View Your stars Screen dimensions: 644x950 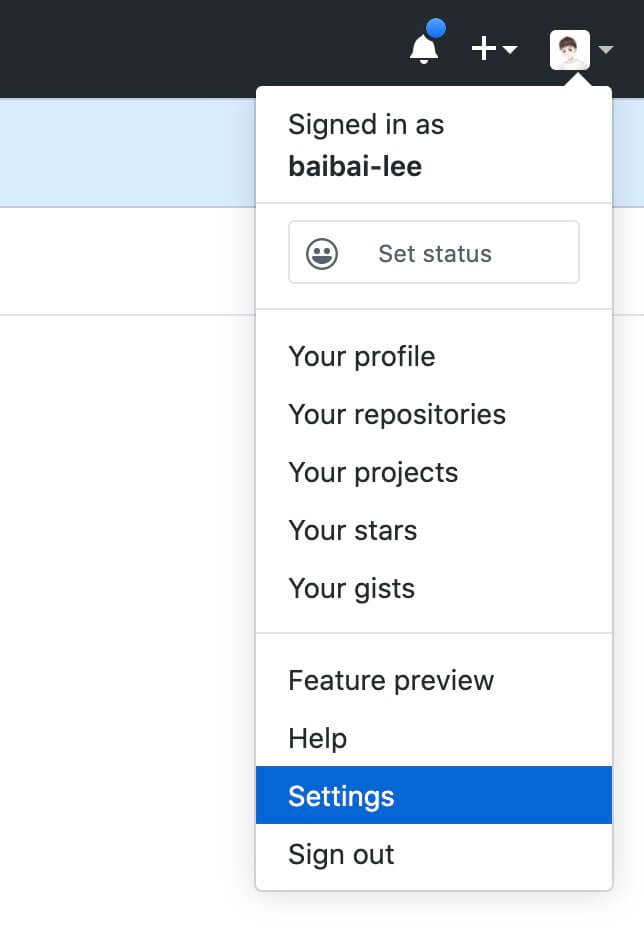coord(352,530)
